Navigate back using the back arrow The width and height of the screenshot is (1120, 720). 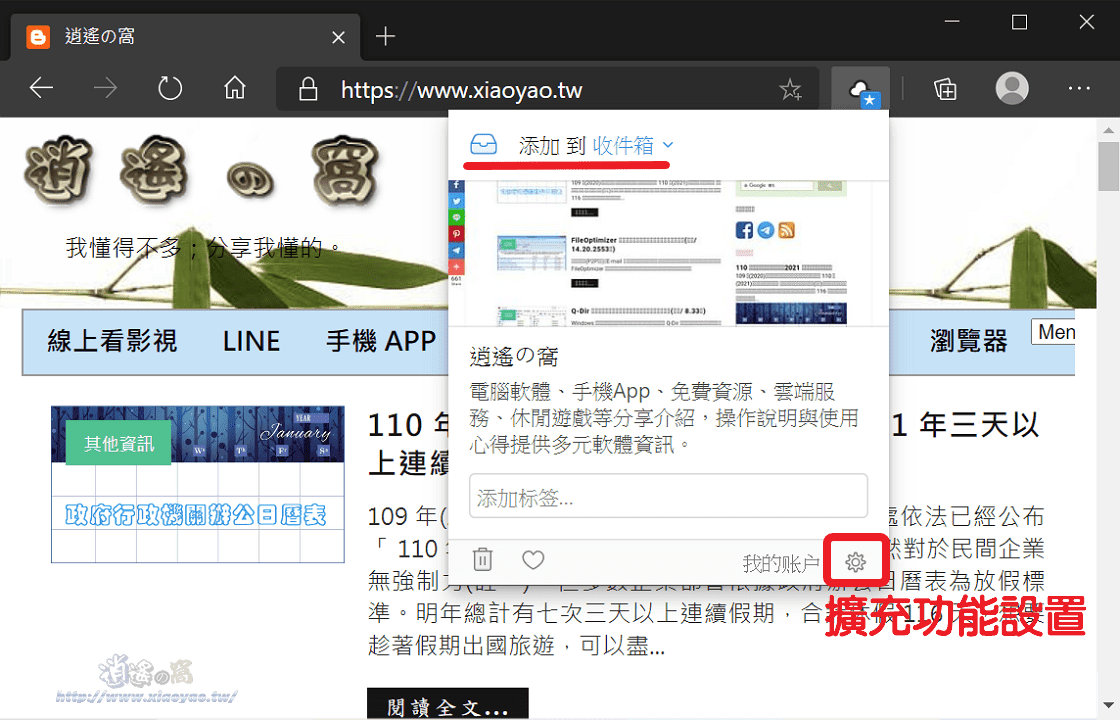click(x=41, y=90)
